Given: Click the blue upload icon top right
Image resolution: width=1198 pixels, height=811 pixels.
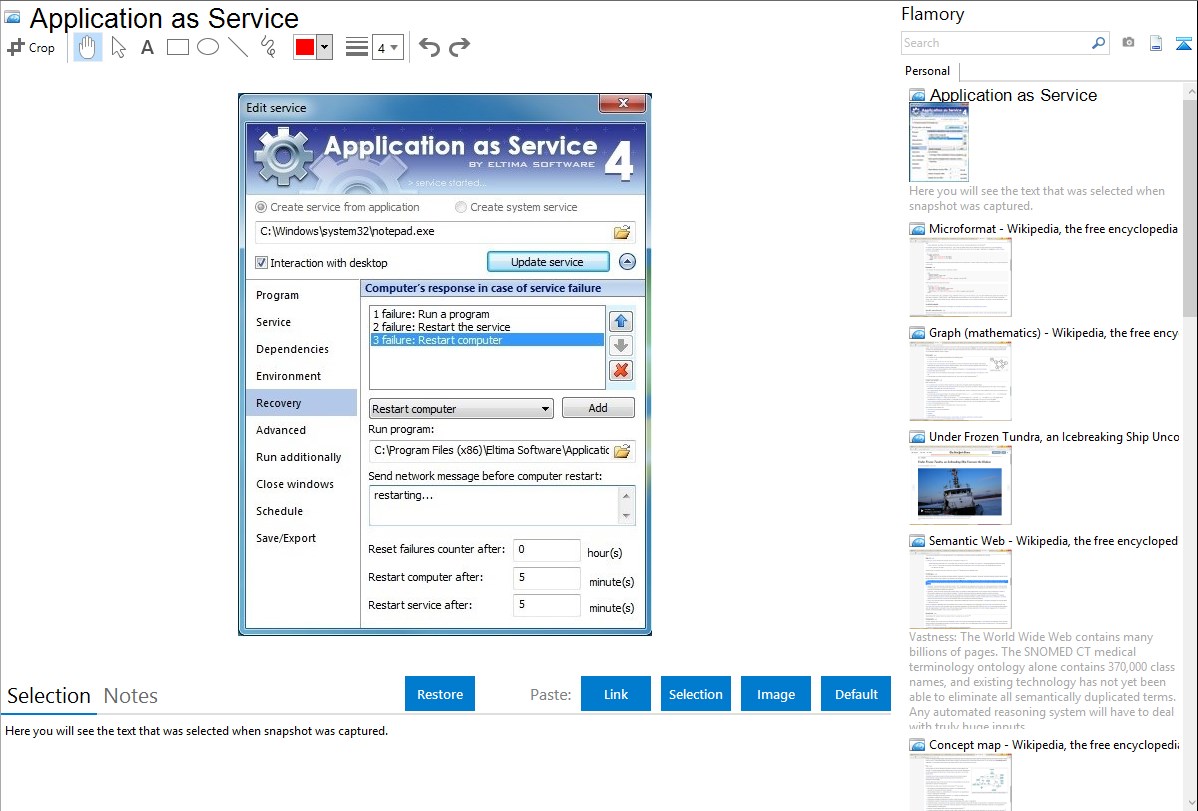Looking at the screenshot, I should coord(1183,43).
